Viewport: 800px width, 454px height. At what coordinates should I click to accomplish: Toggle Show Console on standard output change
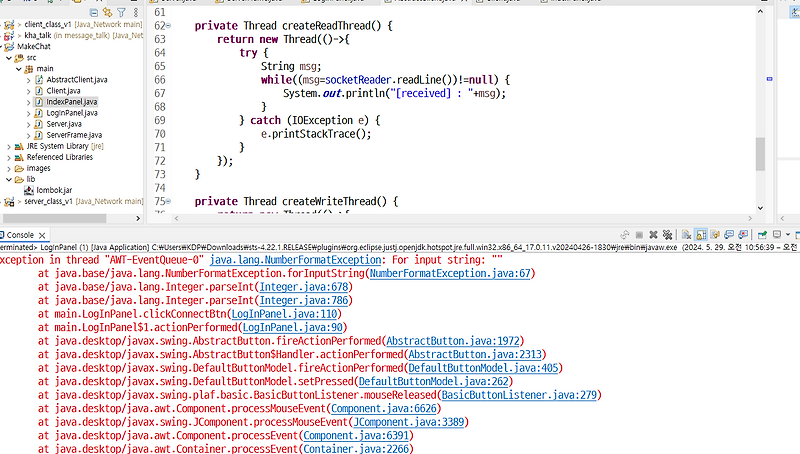[x=729, y=235]
